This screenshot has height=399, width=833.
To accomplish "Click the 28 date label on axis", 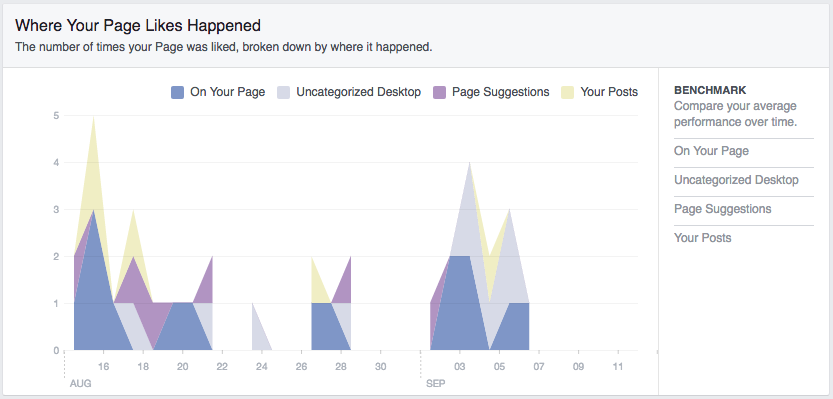I will (x=341, y=366).
